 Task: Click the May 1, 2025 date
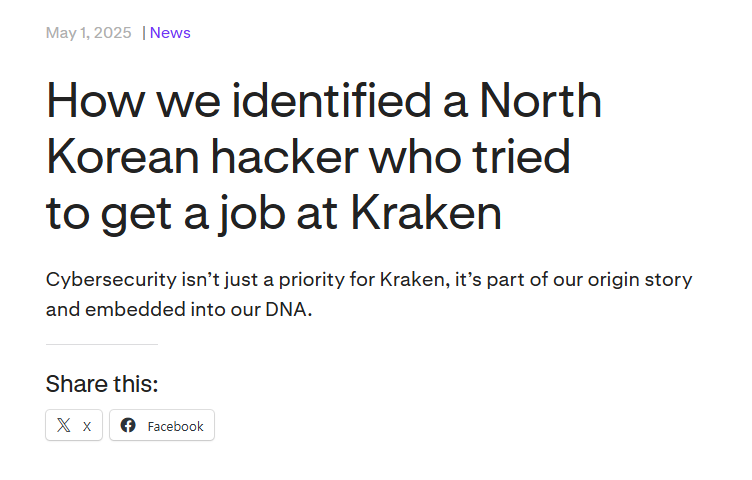[x=88, y=33]
